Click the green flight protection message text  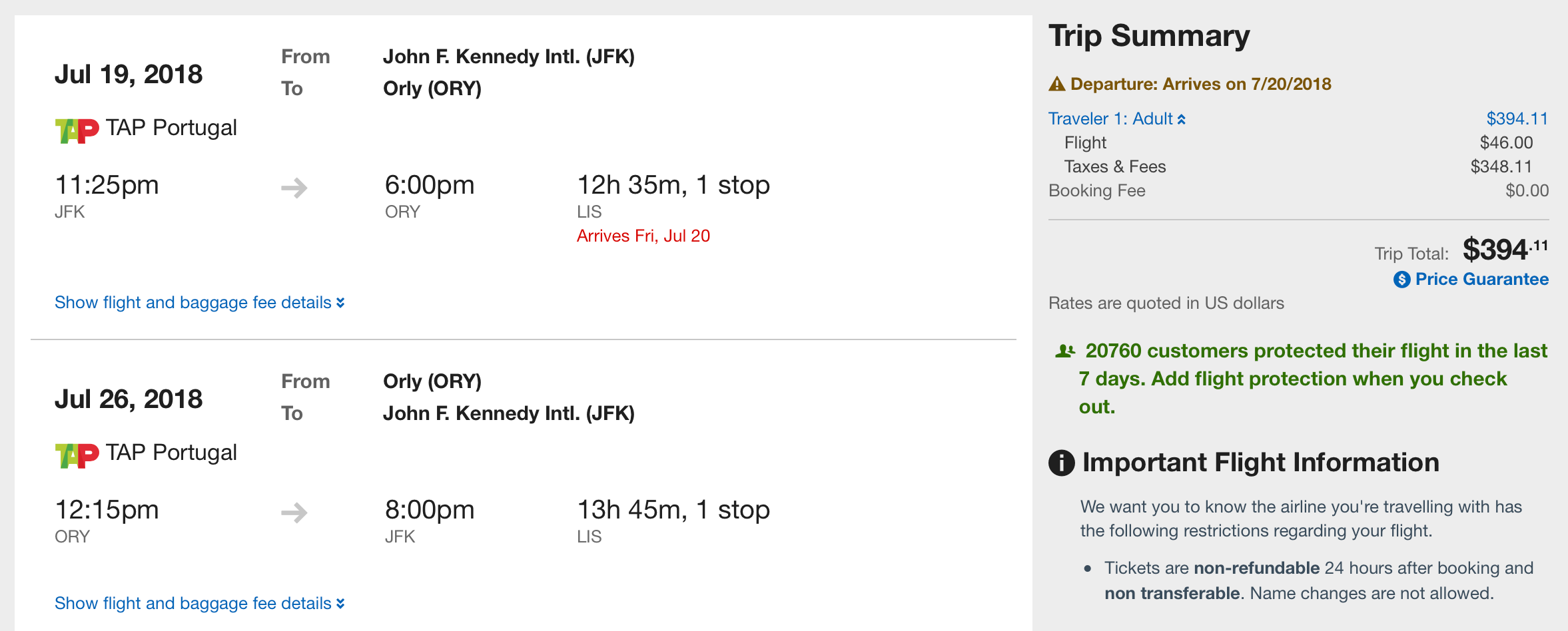click(1299, 378)
